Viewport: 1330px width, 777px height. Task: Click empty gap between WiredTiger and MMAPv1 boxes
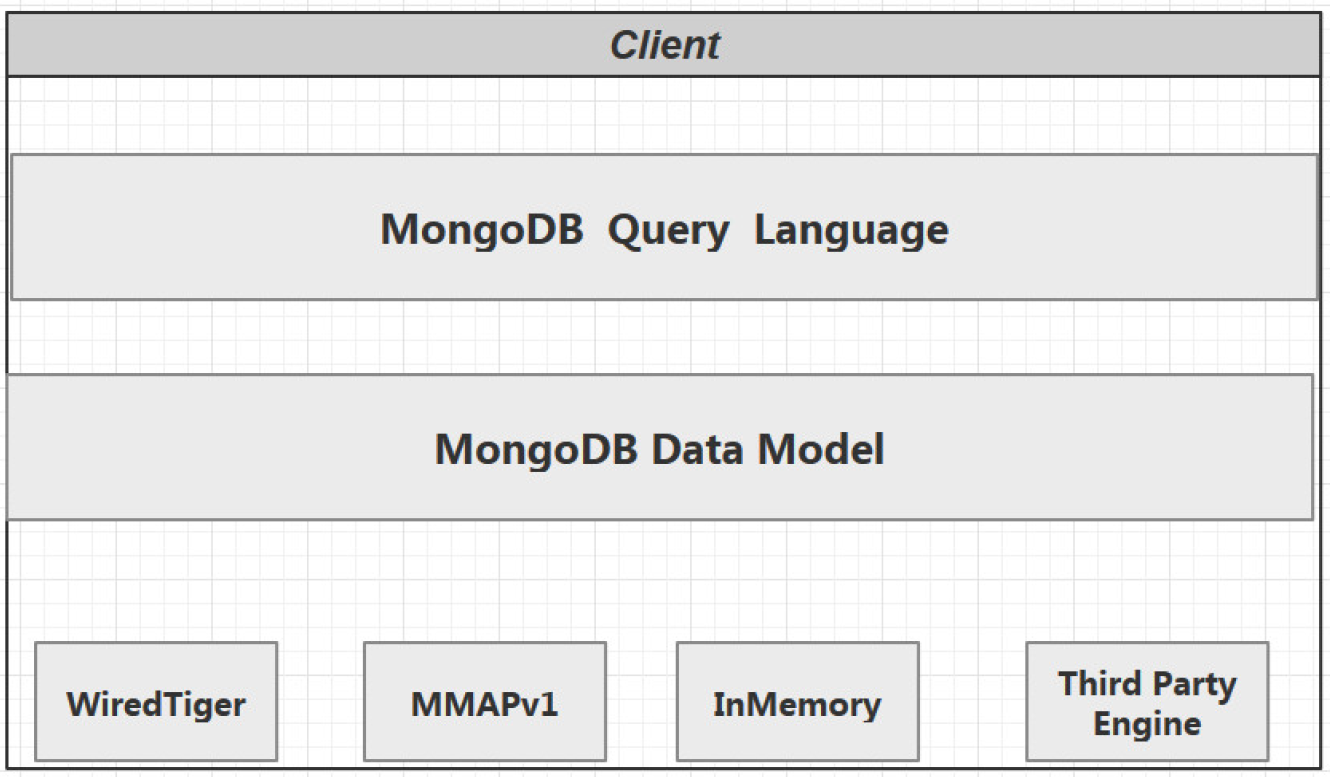(320, 702)
